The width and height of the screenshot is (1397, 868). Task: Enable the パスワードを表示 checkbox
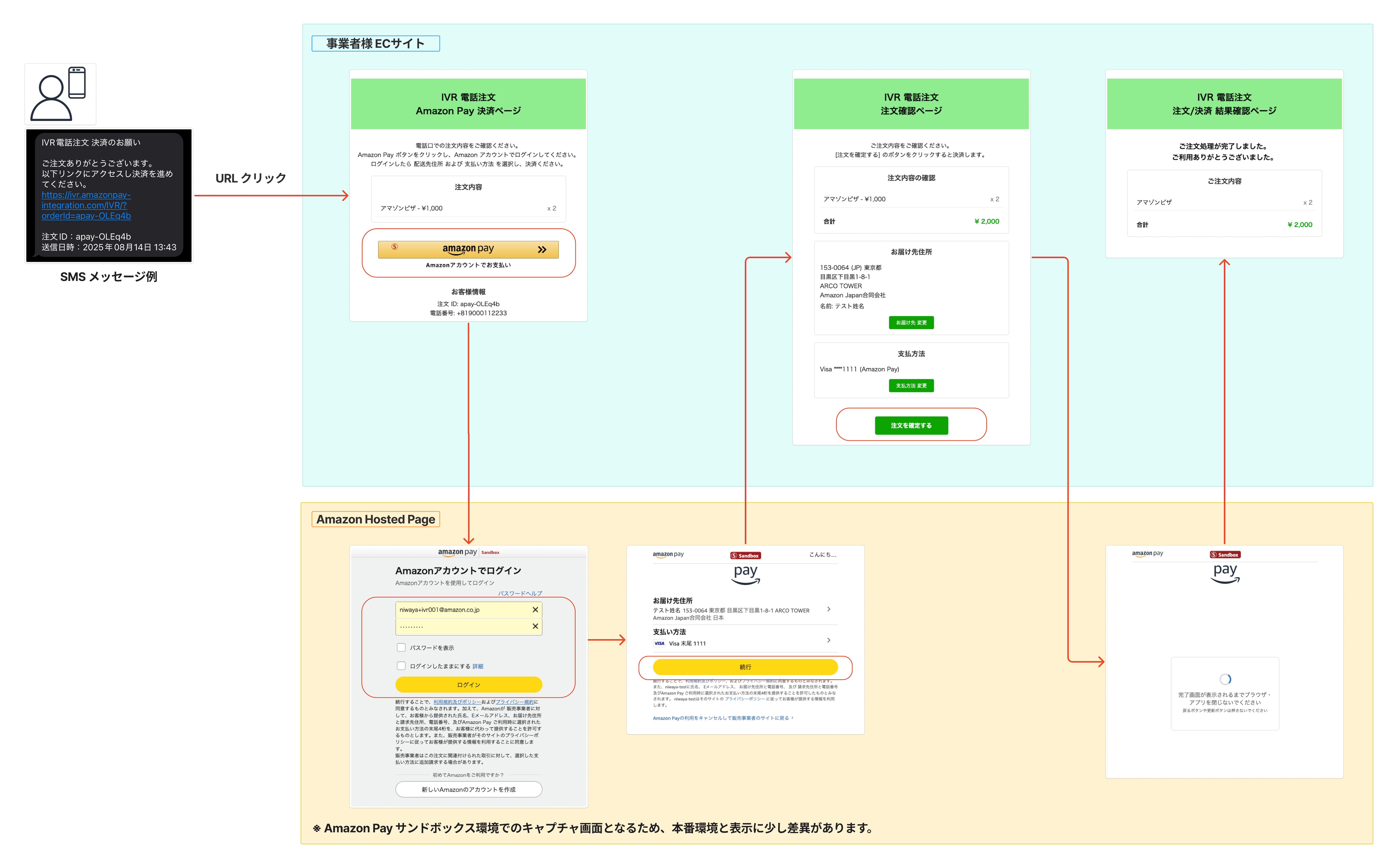pos(401,648)
